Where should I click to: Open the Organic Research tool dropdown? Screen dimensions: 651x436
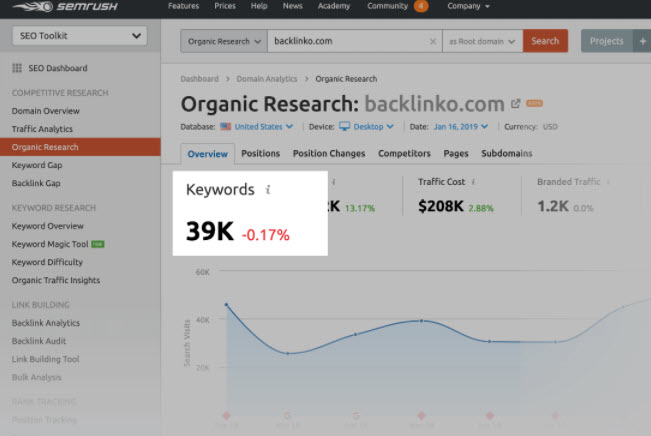224,41
